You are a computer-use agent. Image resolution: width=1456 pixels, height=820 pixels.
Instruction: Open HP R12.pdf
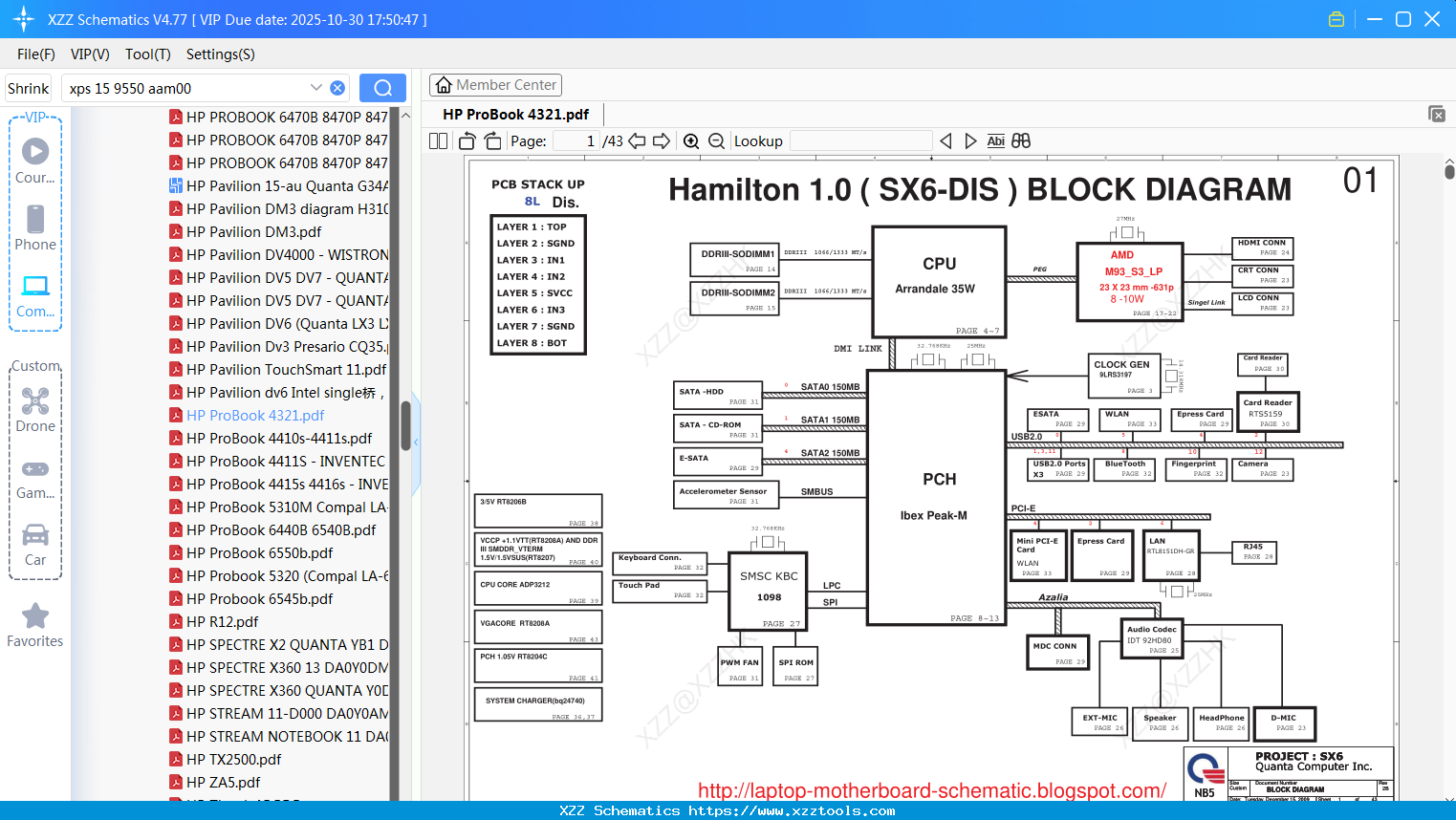click(222, 621)
